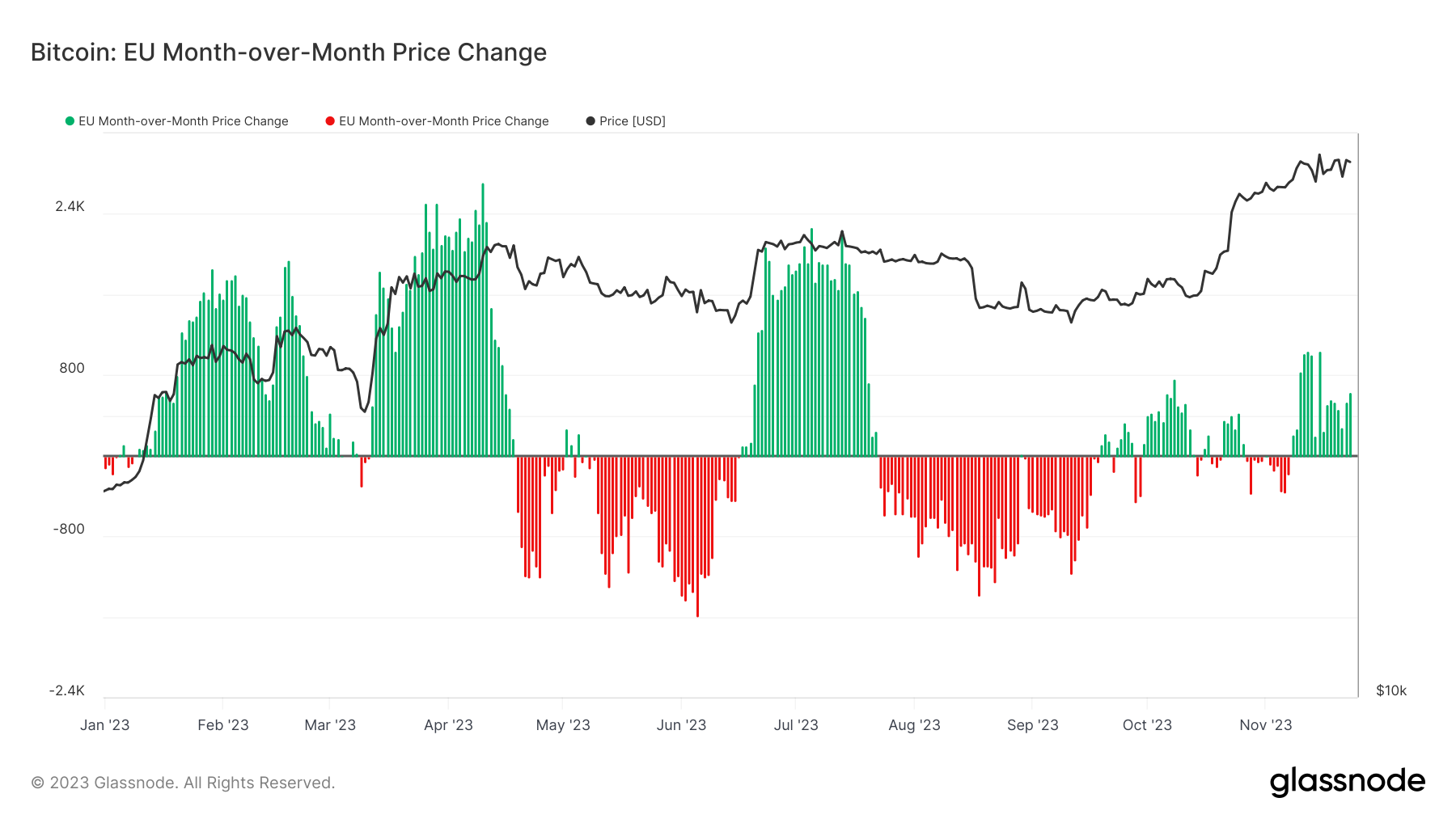Click the green legend dot
Viewport: 1456px width, 819px height.
click(70, 121)
